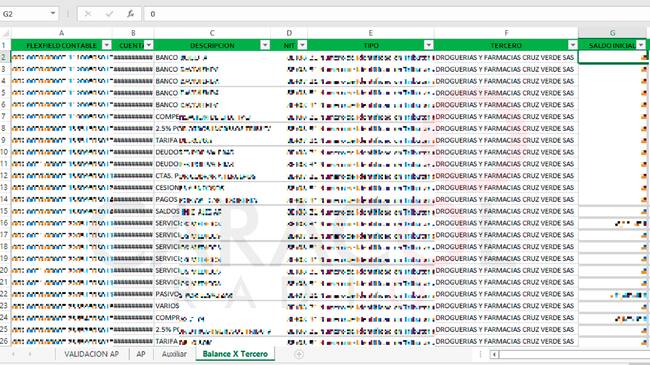Screen dimensions: 650x365
Task: Confirm the entry with the checkmark icon
Action: click(109, 14)
